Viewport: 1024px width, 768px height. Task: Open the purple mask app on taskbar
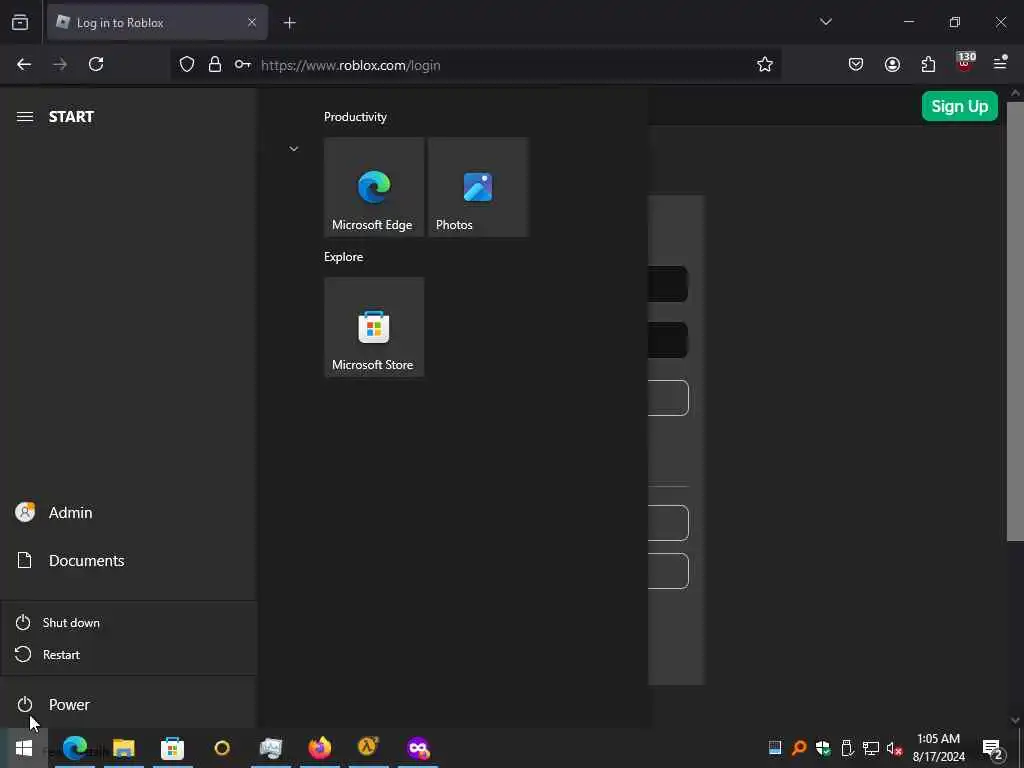(x=418, y=748)
